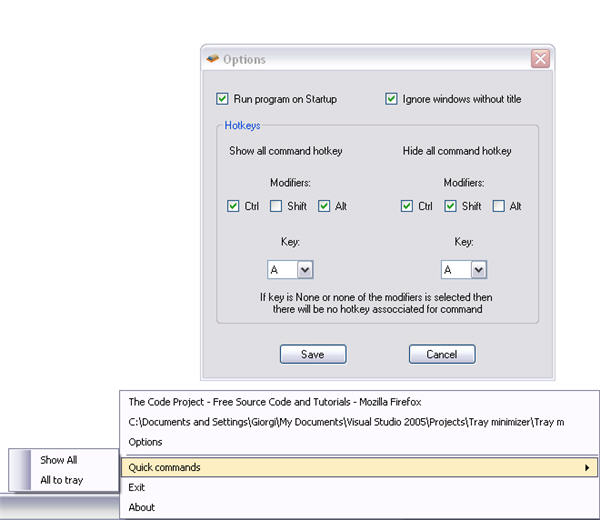
Task: Open Key dropdown arrow for Show all command
Action: (x=305, y=270)
